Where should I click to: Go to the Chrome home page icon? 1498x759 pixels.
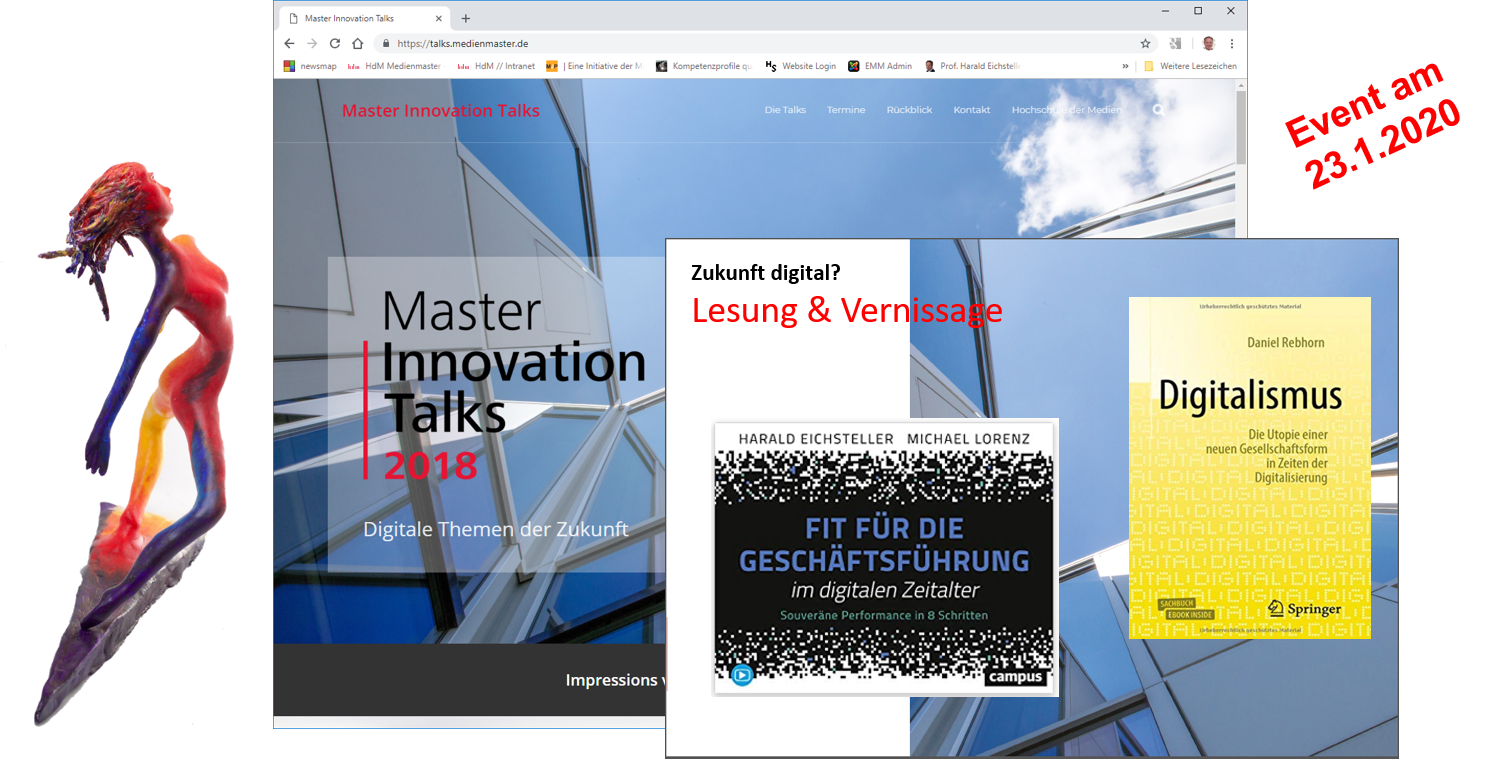(x=358, y=44)
